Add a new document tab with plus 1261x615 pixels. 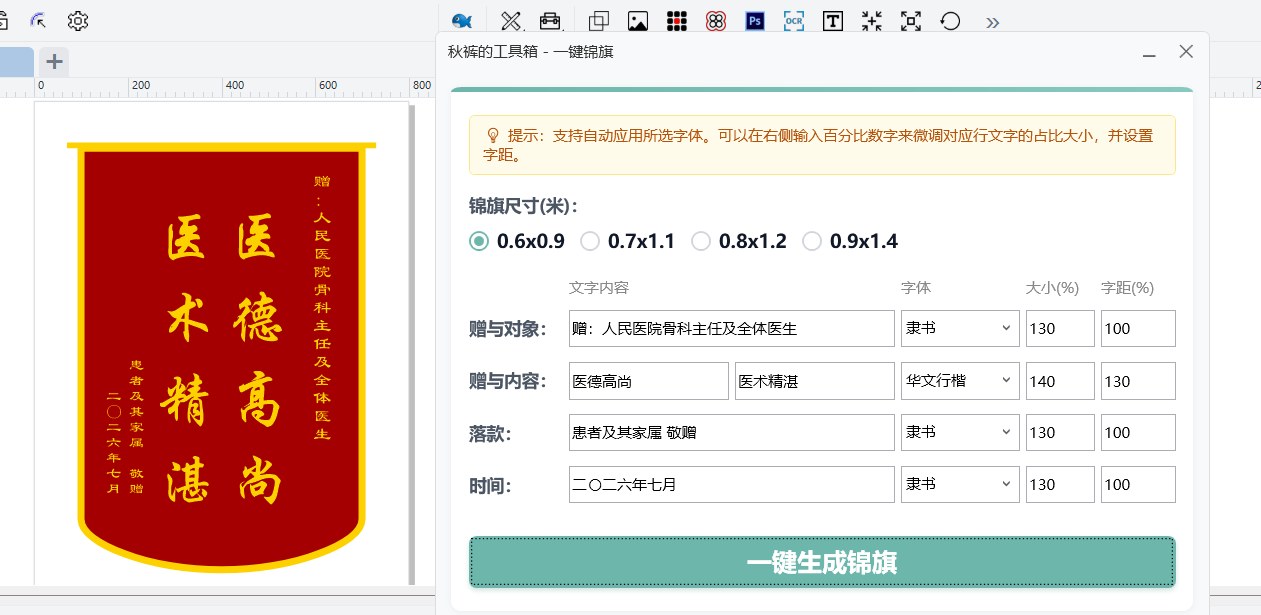click(x=54, y=61)
